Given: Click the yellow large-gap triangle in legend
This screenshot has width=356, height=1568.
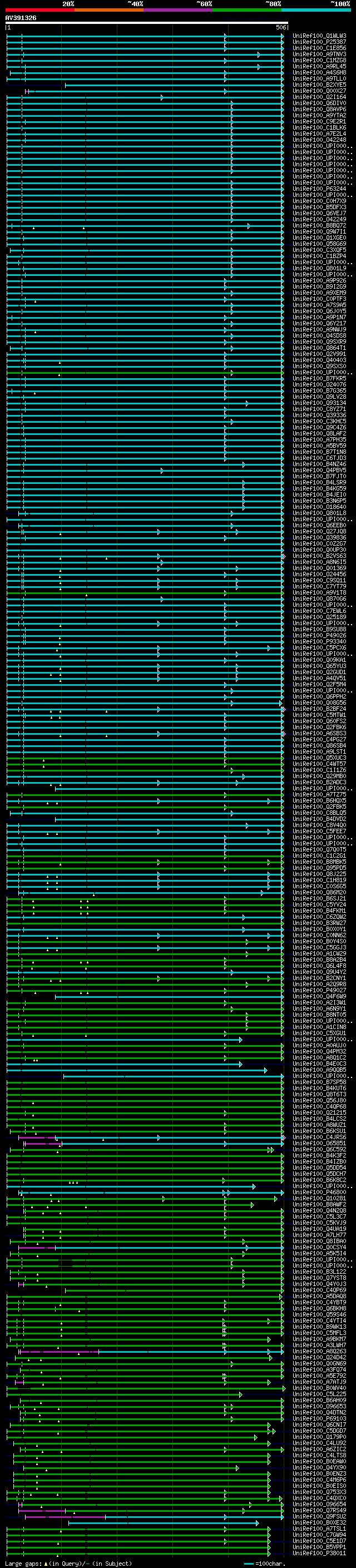Looking at the screenshot, I should (46, 1563).
